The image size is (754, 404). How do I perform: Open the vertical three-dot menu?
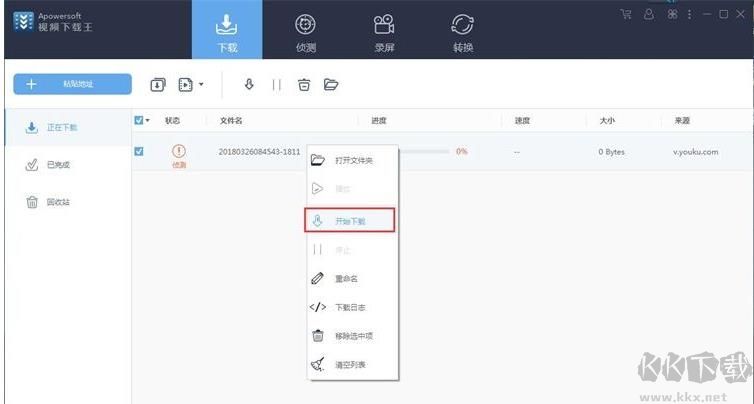click(690, 14)
